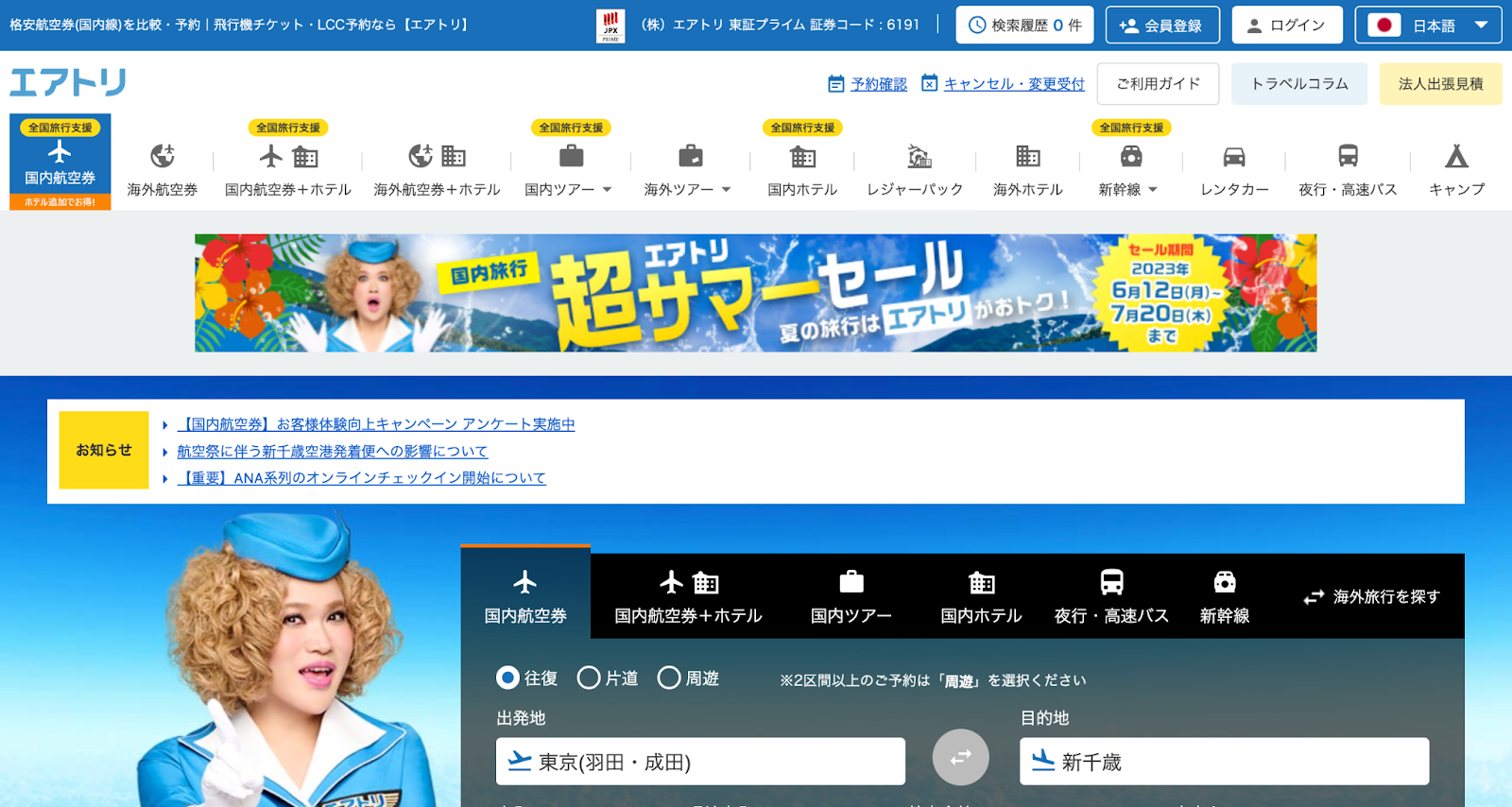Switch to the 国内ホテル search tab
The width and height of the screenshot is (1512, 807).
coord(981,596)
